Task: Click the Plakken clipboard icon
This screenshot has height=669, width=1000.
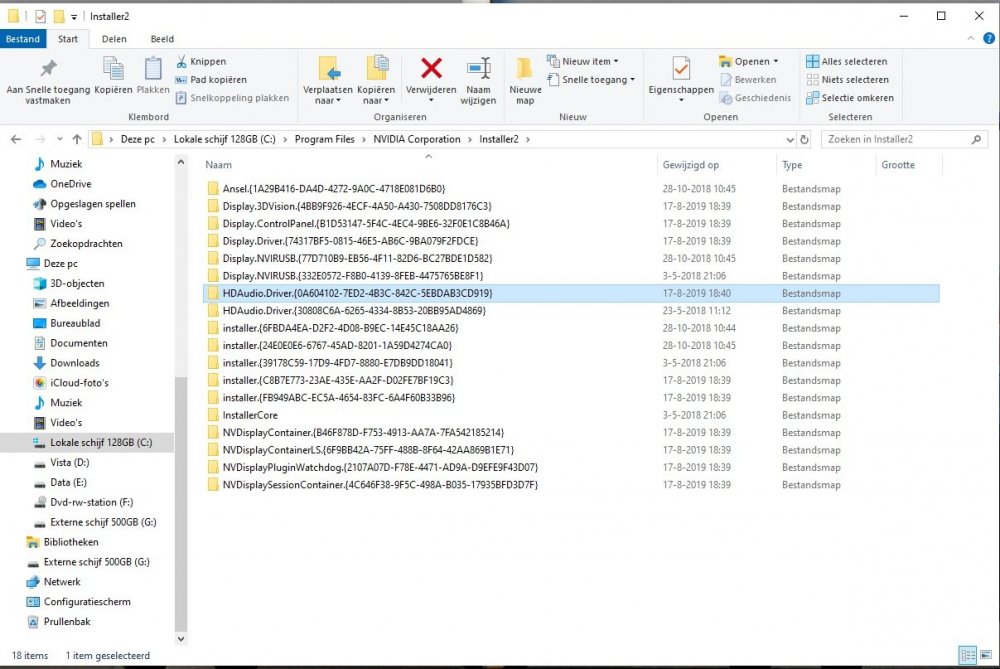Action: click(x=153, y=70)
